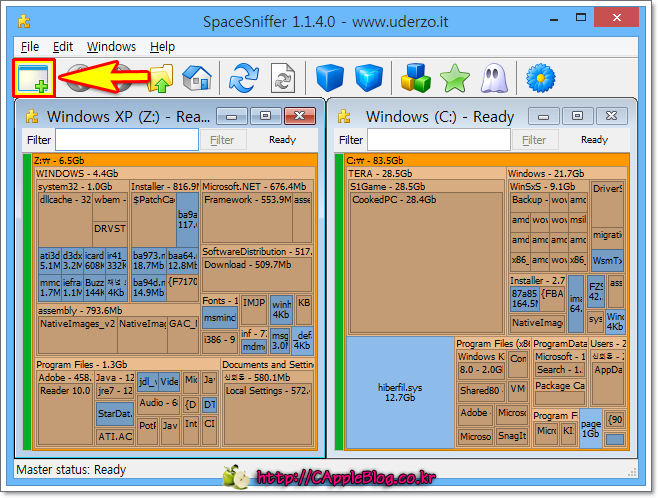Focus the Filter input in Z: window
This screenshot has width=658, height=498.
coord(127,140)
